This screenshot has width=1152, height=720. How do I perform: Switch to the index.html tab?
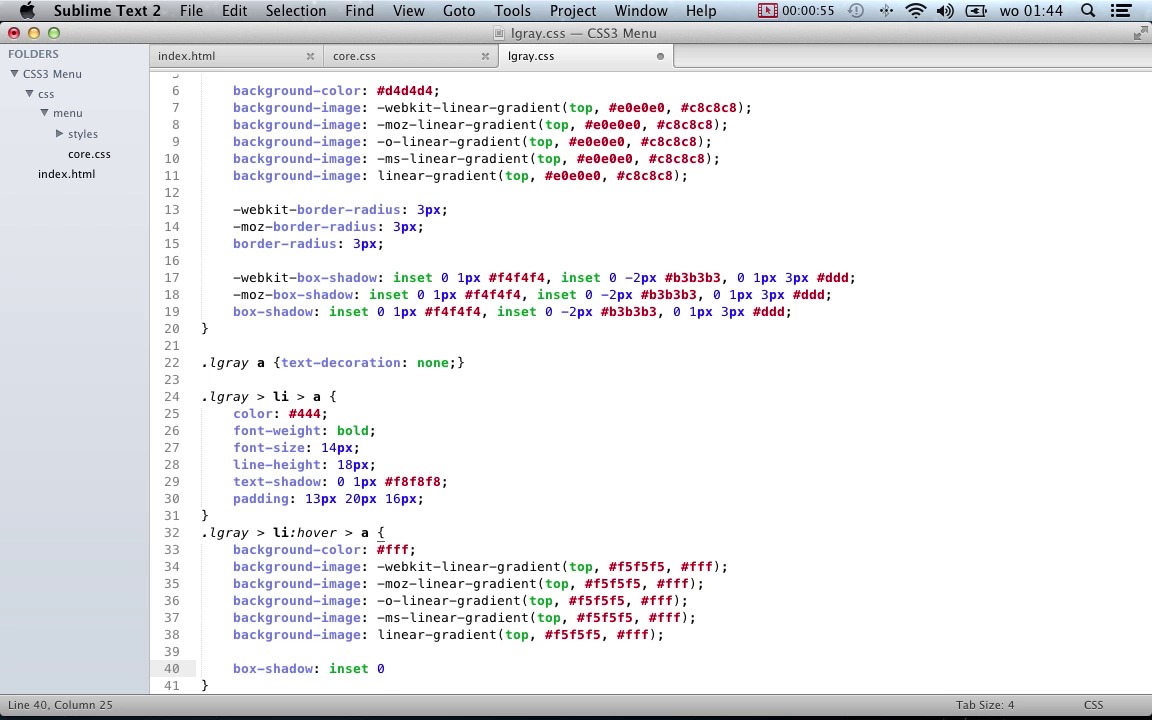tap(187, 56)
